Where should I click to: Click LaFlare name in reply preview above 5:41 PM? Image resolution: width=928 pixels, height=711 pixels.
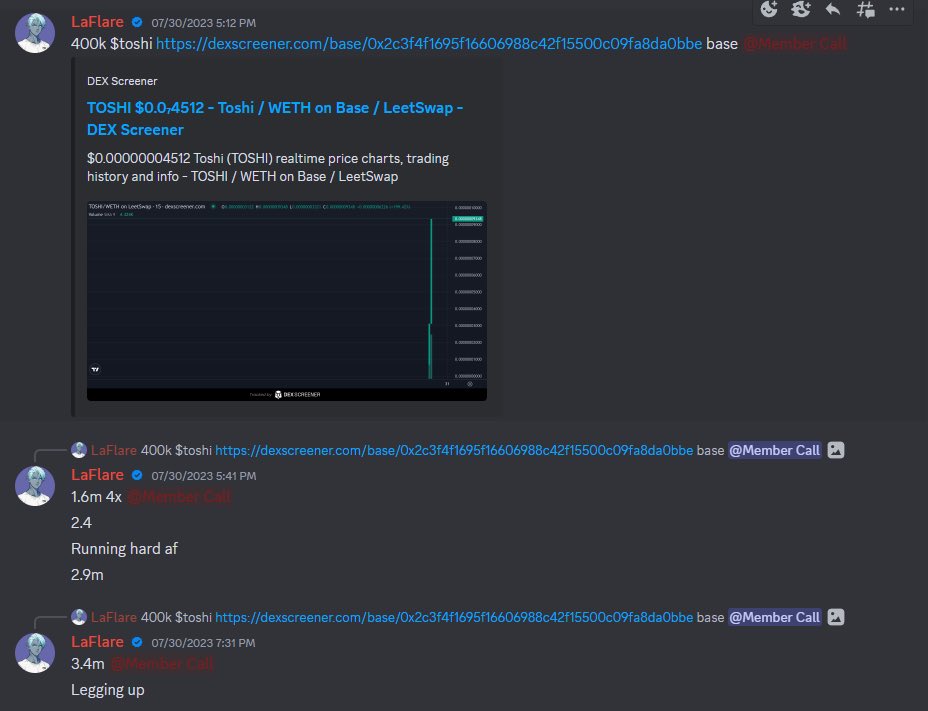[114, 451]
